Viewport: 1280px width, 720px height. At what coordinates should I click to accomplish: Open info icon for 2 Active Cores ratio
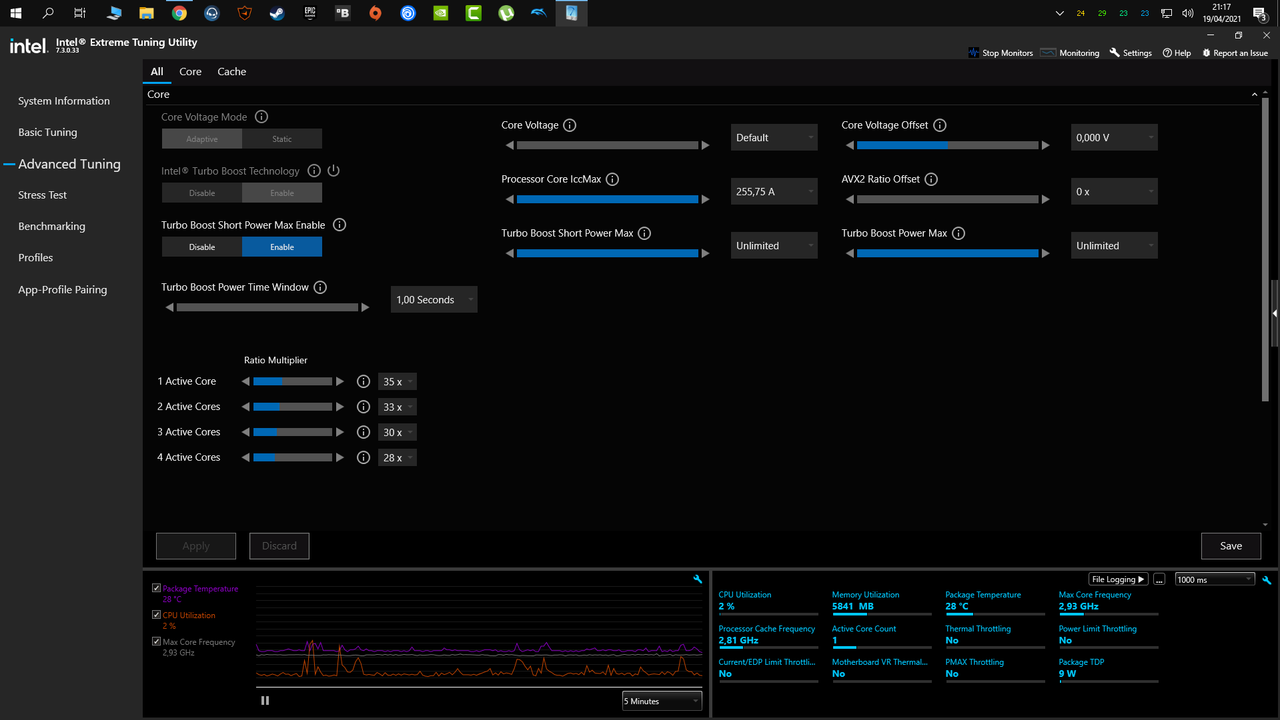(x=364, y=407)
